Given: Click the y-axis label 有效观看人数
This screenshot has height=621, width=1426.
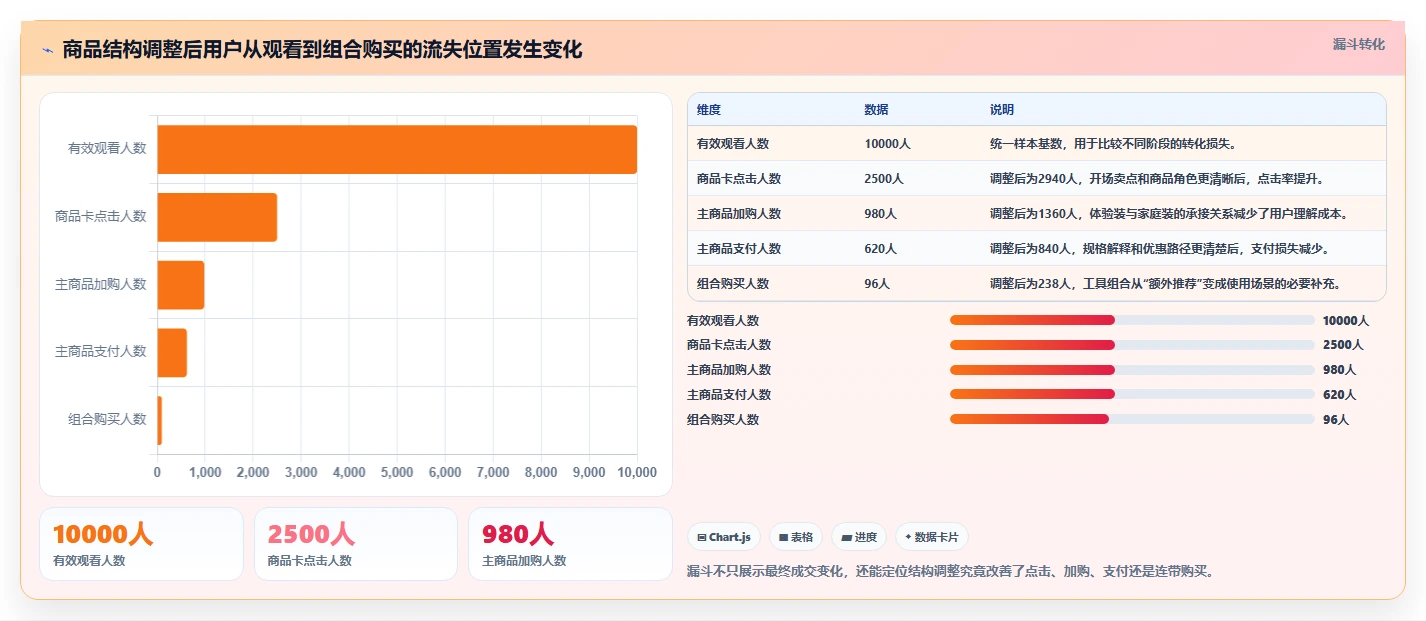Looking at the screenshot, I should click(107, 148).
